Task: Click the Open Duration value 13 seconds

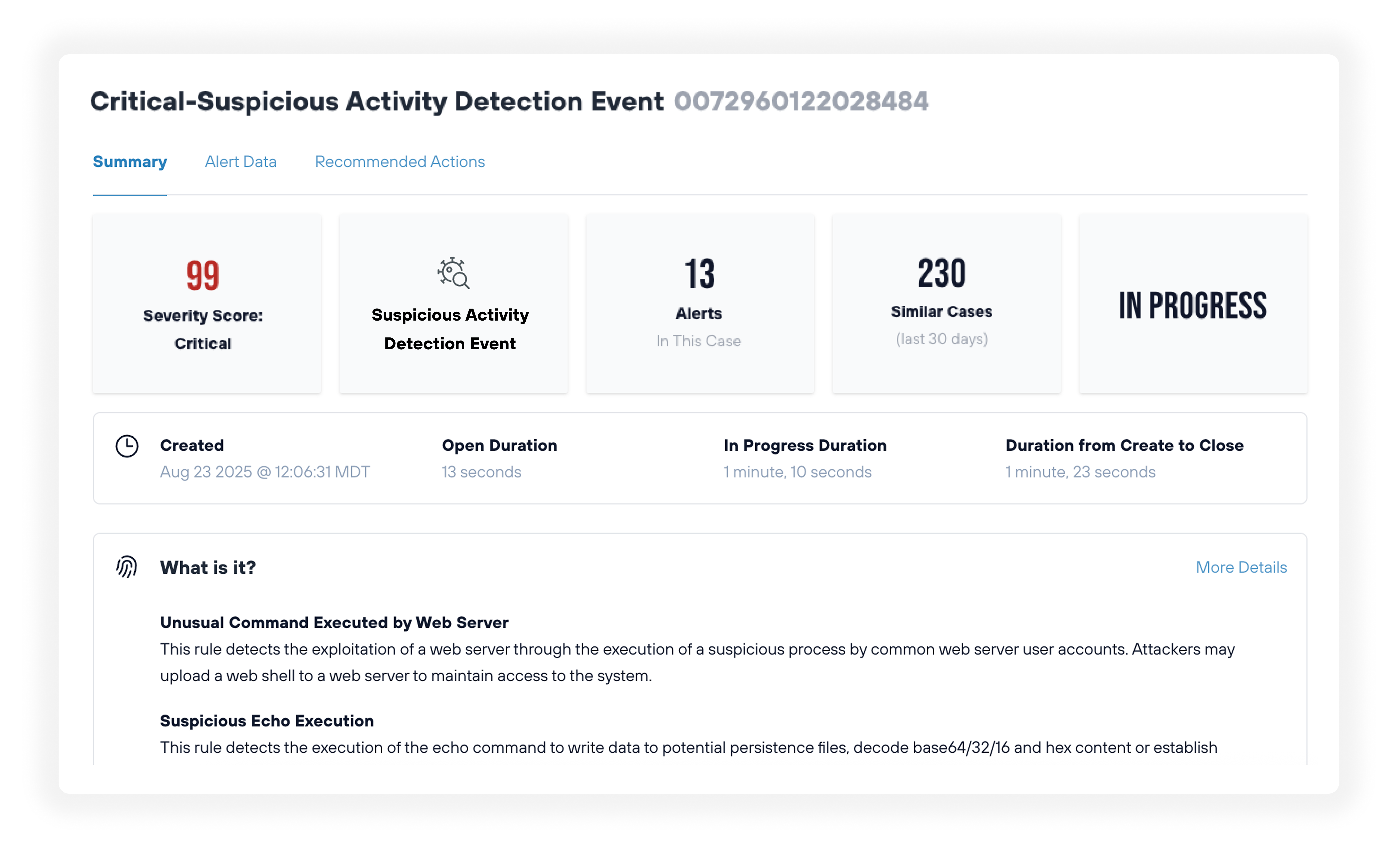Action: click(481, 472)
